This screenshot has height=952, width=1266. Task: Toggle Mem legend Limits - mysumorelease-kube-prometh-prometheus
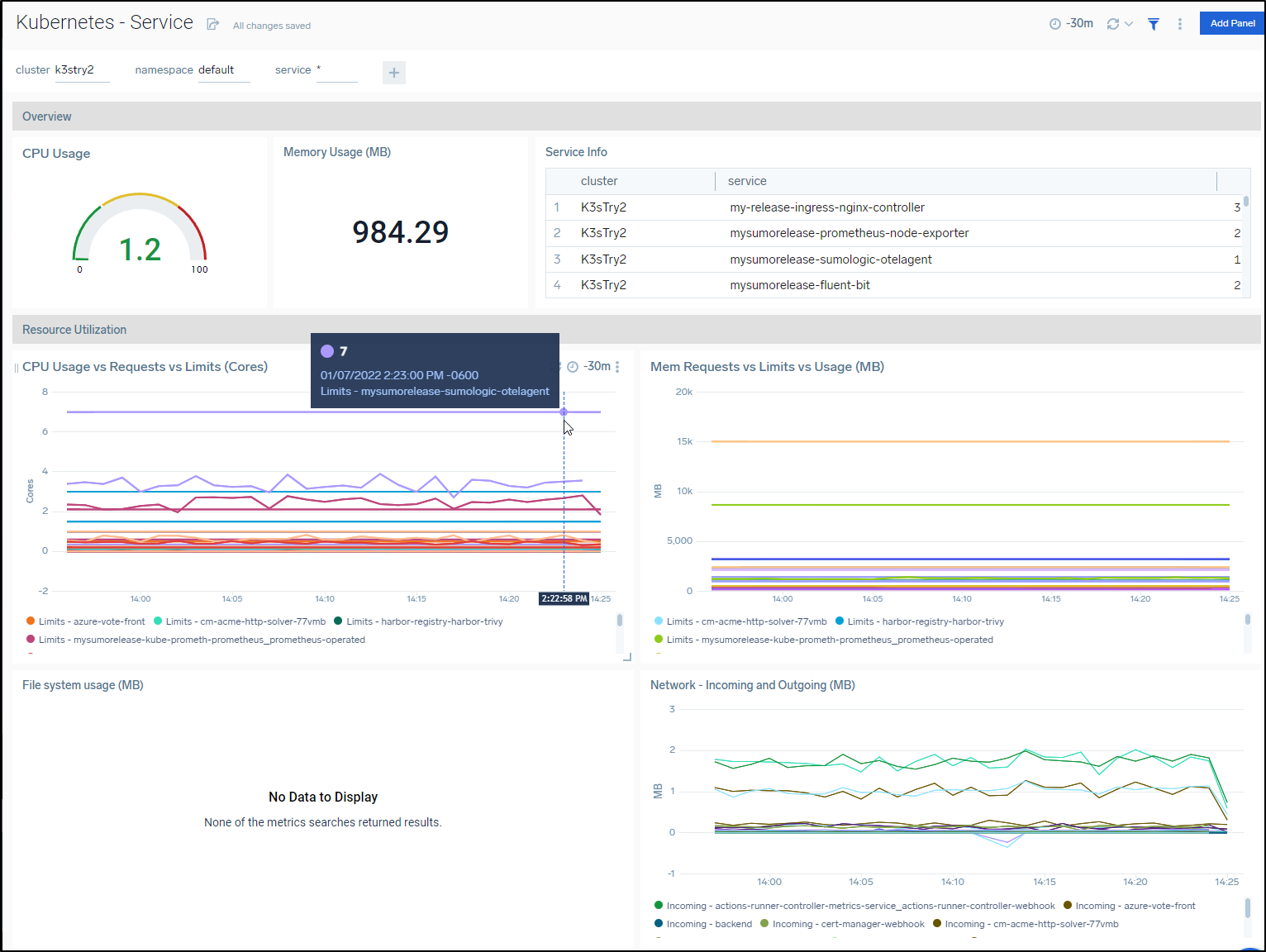(x=824, y=640)
